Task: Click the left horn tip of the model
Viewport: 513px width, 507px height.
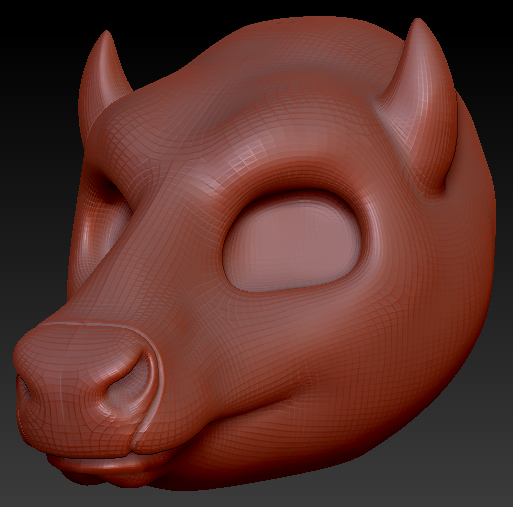Action: [x=107, y=37]
